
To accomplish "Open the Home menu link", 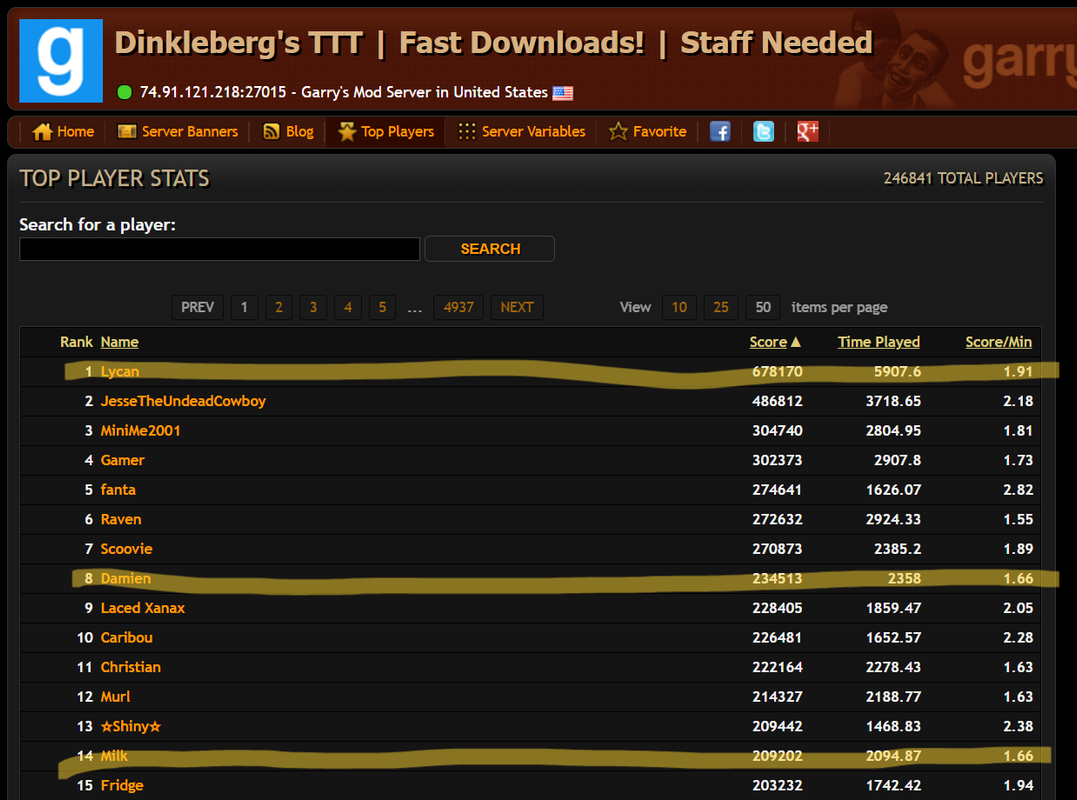I will point(76,131).
